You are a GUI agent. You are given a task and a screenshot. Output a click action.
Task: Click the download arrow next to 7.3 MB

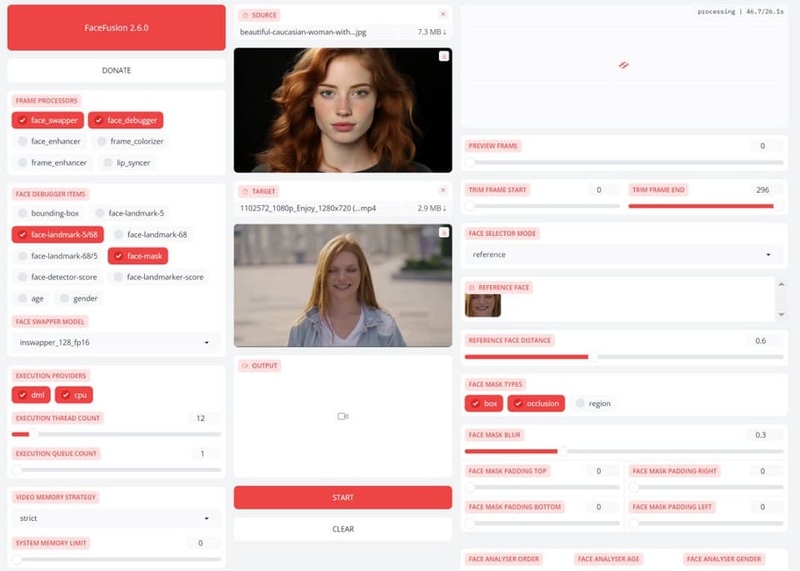click(443, 32)
